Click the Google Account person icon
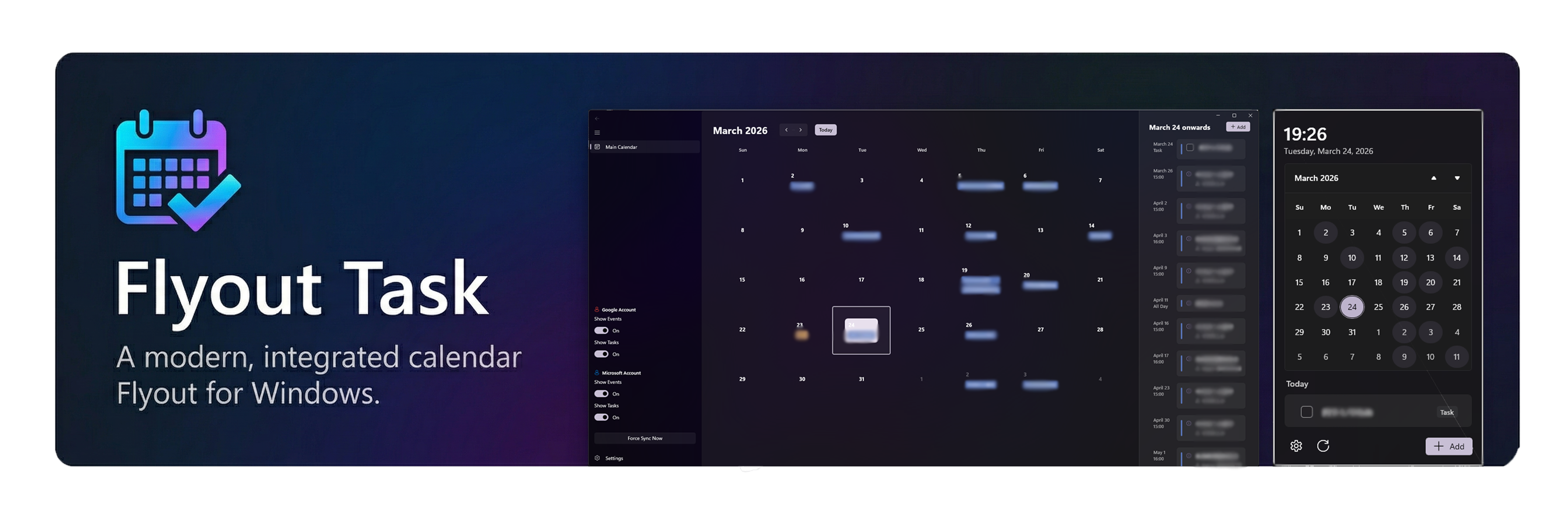Screen dimensions: 1568x518 coord(596,310)
